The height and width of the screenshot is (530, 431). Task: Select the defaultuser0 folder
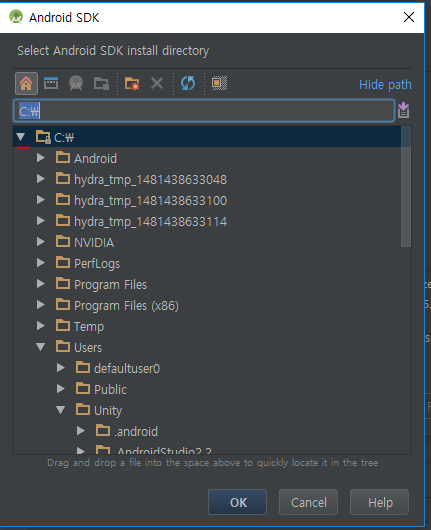pos(127,368)
